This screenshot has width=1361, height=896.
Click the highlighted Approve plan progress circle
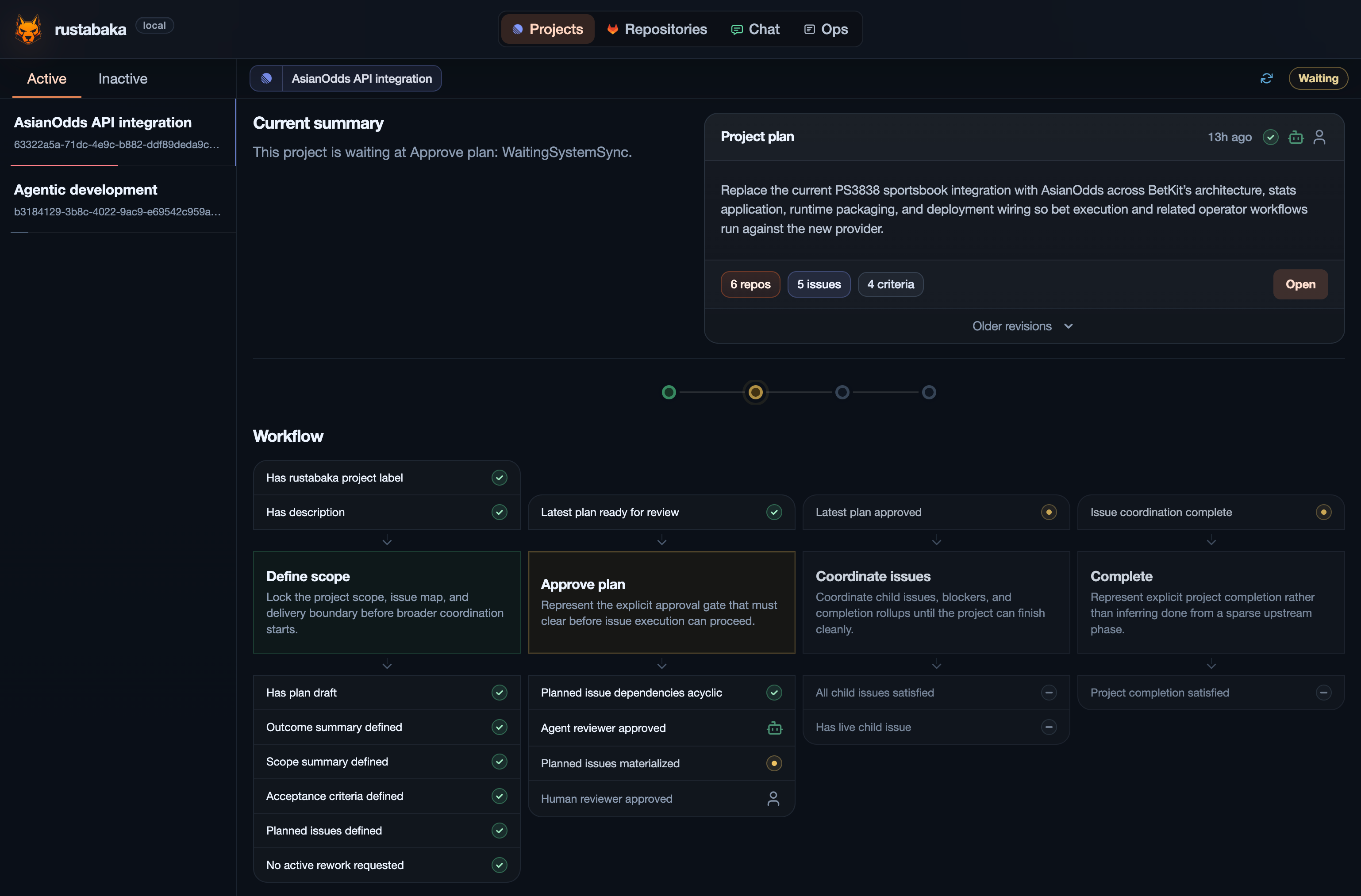coord(755,392)
